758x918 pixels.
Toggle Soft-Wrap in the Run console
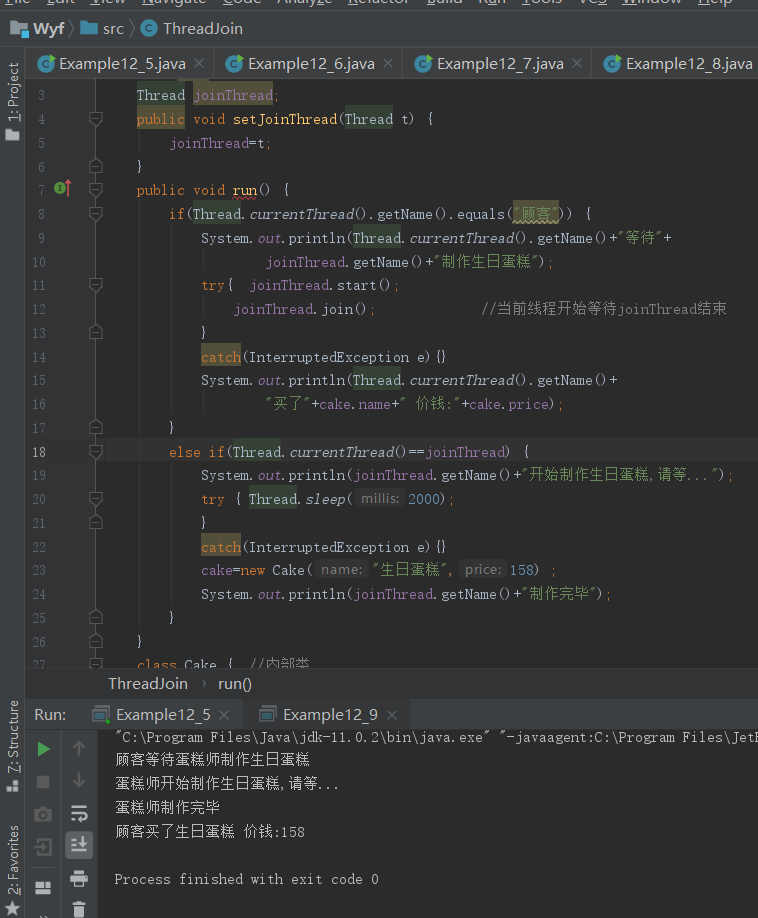[79, 813]
